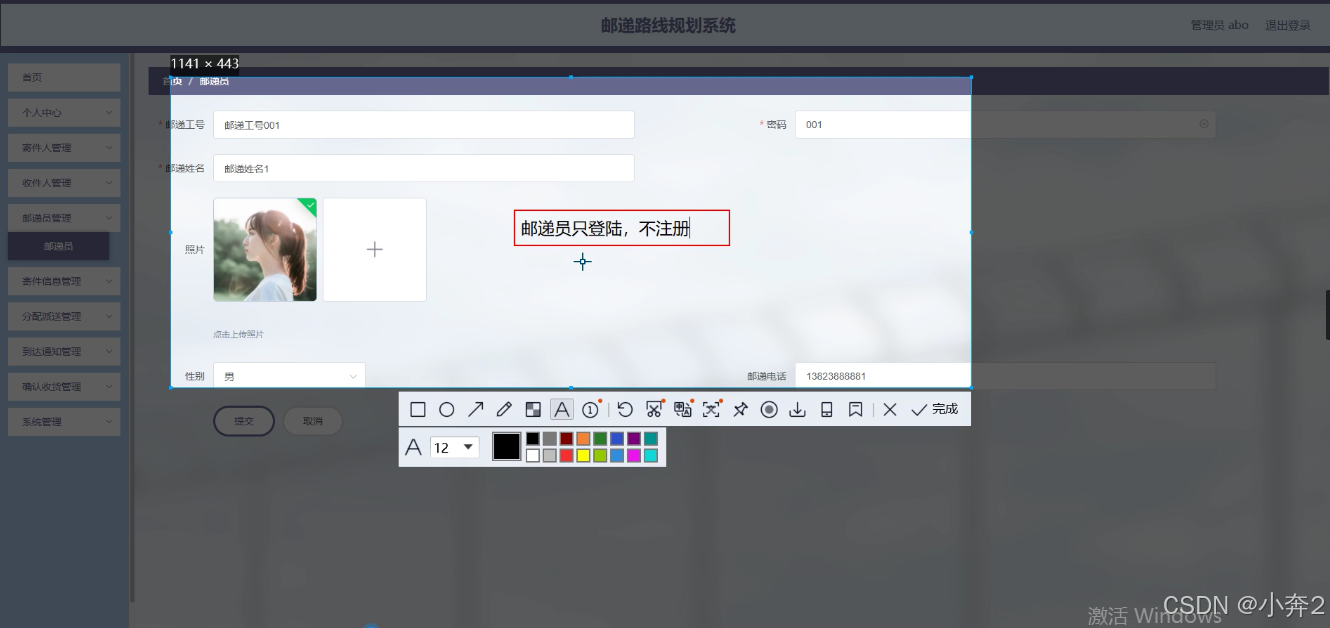Expand the 分配派送管理 sidebar section

[x=63, y=316]
